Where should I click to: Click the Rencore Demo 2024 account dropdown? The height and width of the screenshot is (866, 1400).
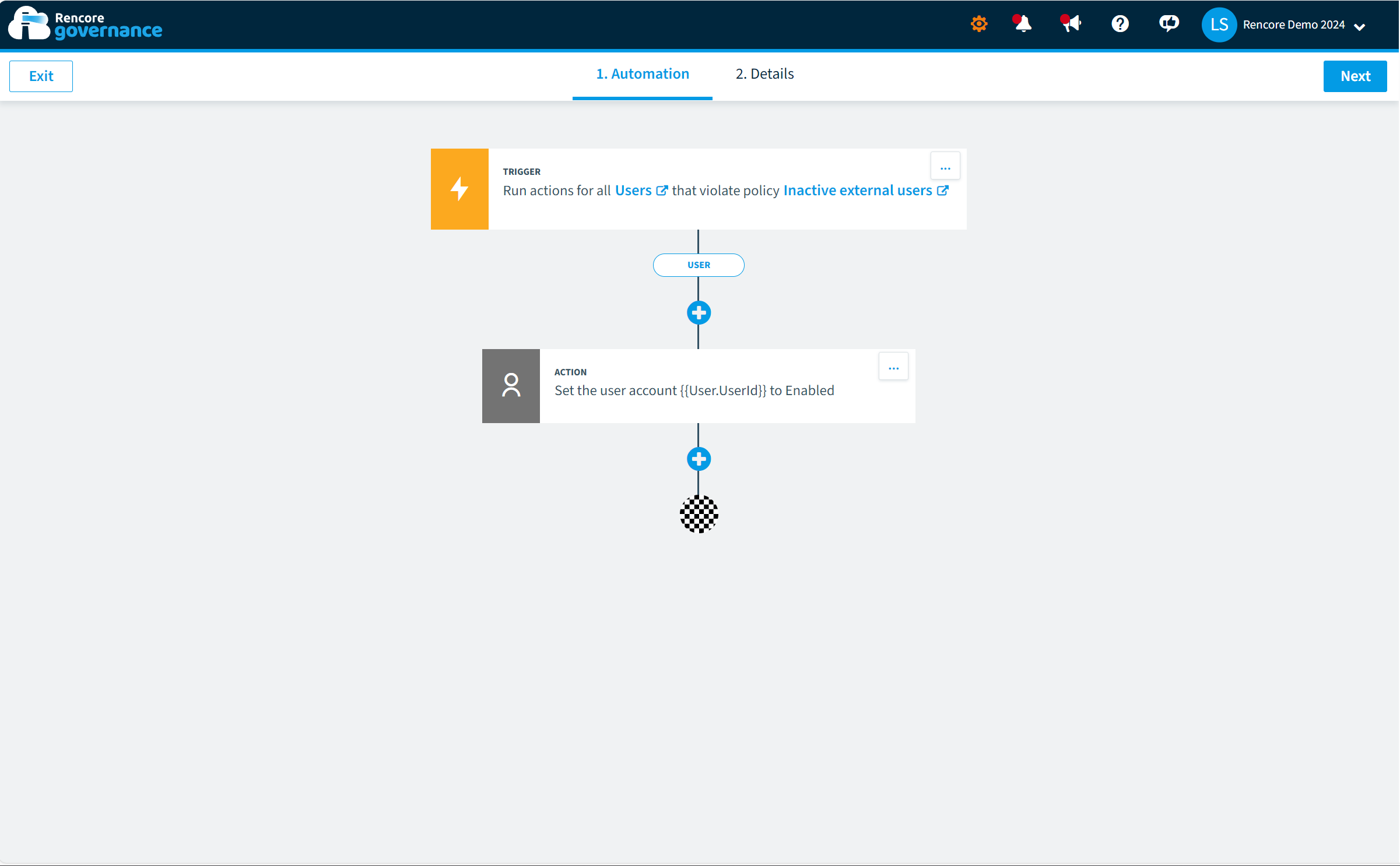click(1291, 25)
